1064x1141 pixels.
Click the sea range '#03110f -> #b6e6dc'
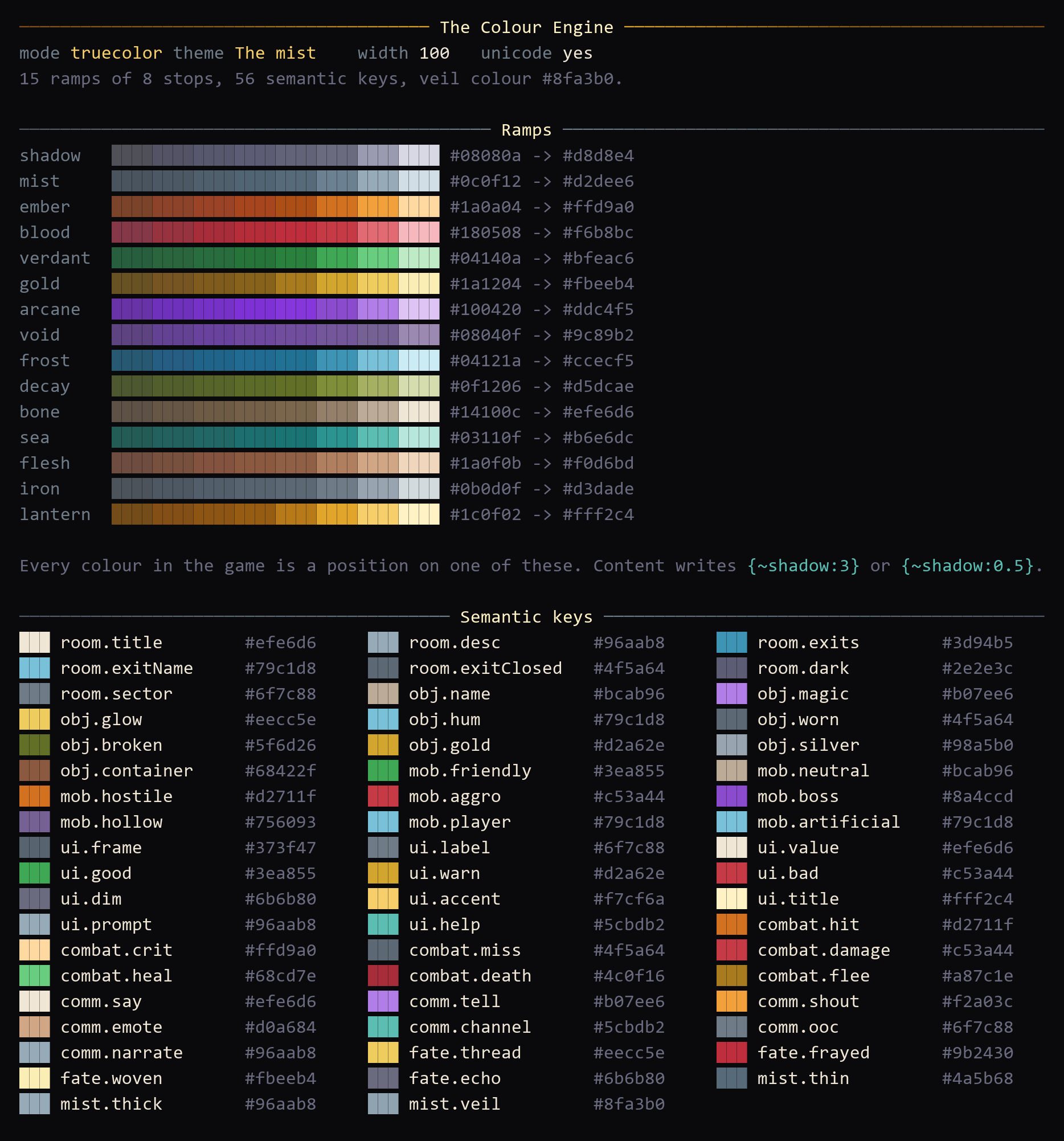click(x=542, y=437)
